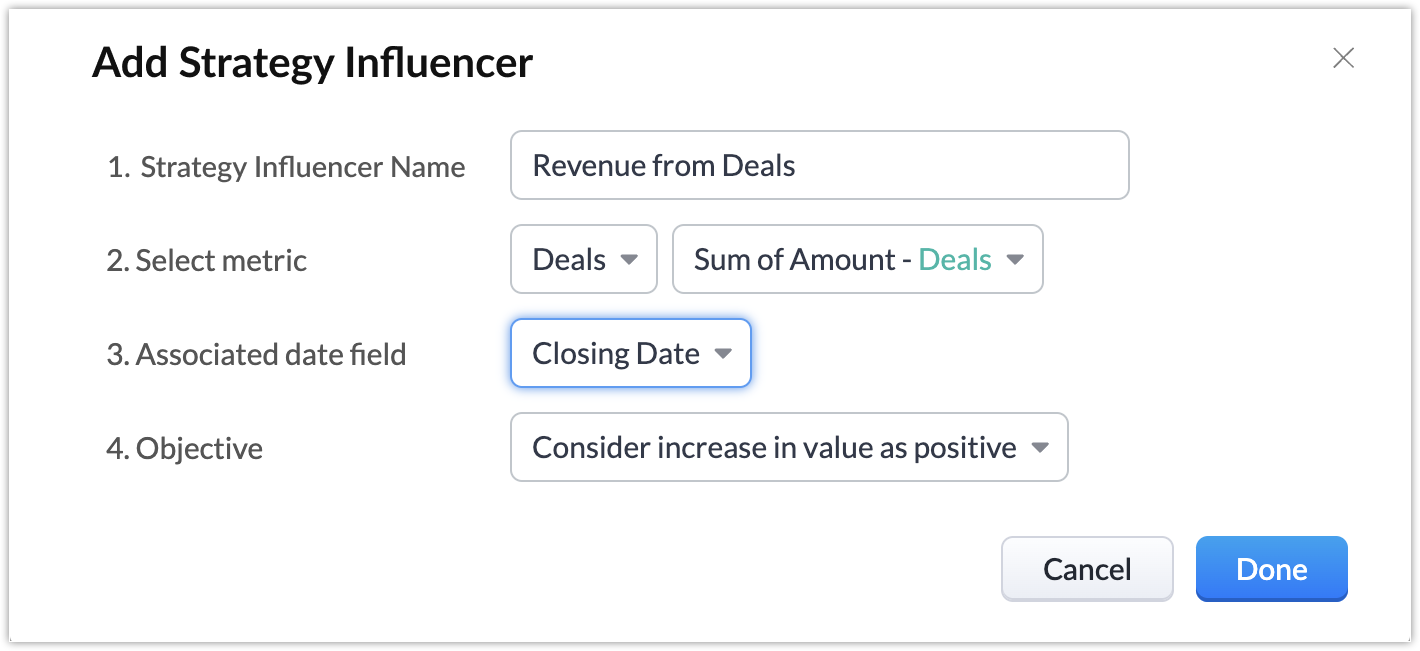Confirm with the Done button
This screenshot has width=1420, height=651.
[1271, 569]
